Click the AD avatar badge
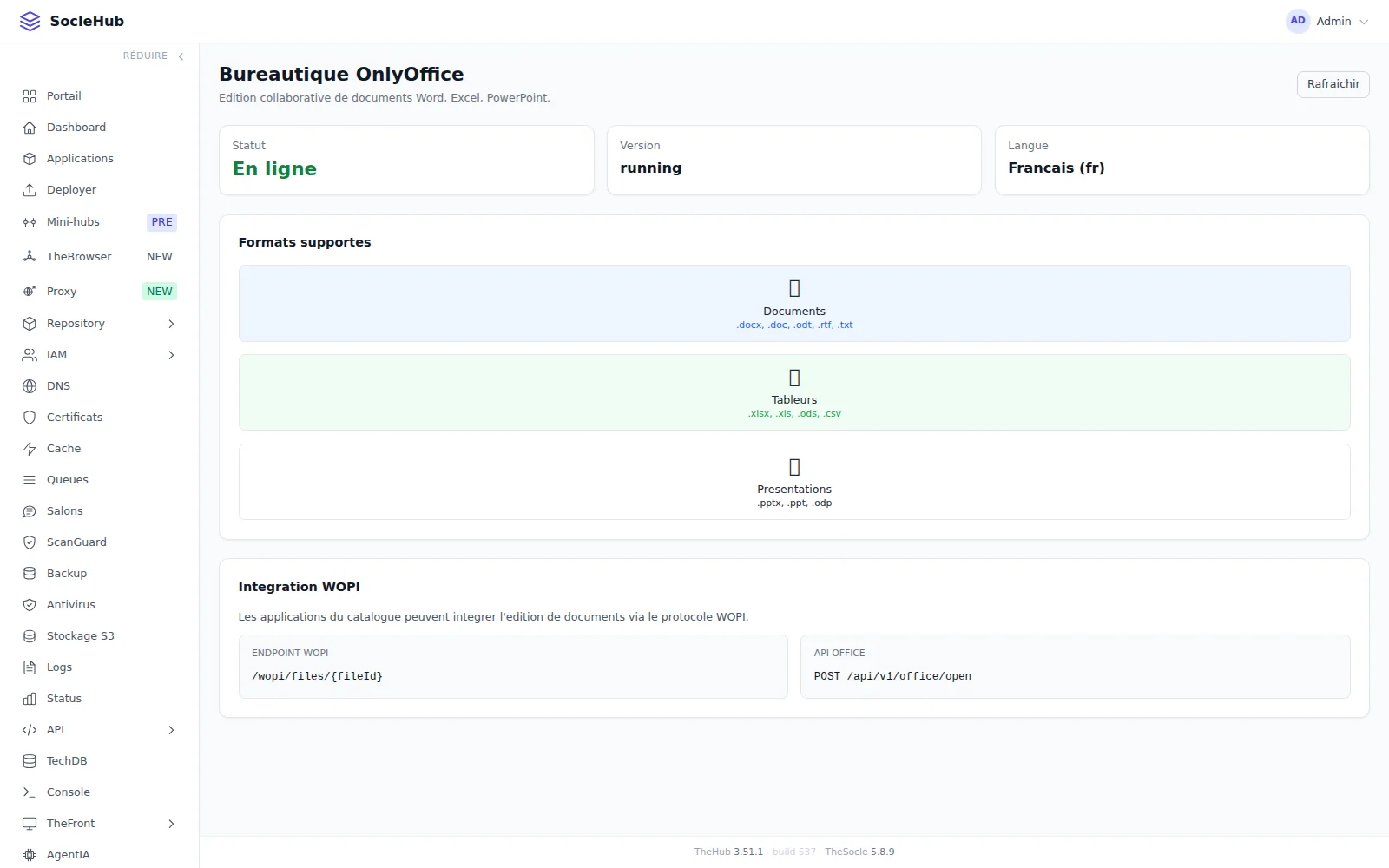The height and width of the screenshot is (868, 1389). 1298,21
